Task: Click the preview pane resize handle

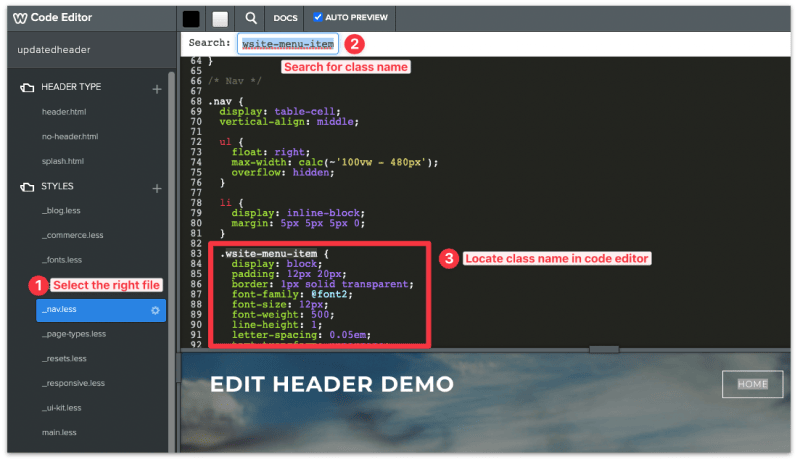Action: [605, 349]
